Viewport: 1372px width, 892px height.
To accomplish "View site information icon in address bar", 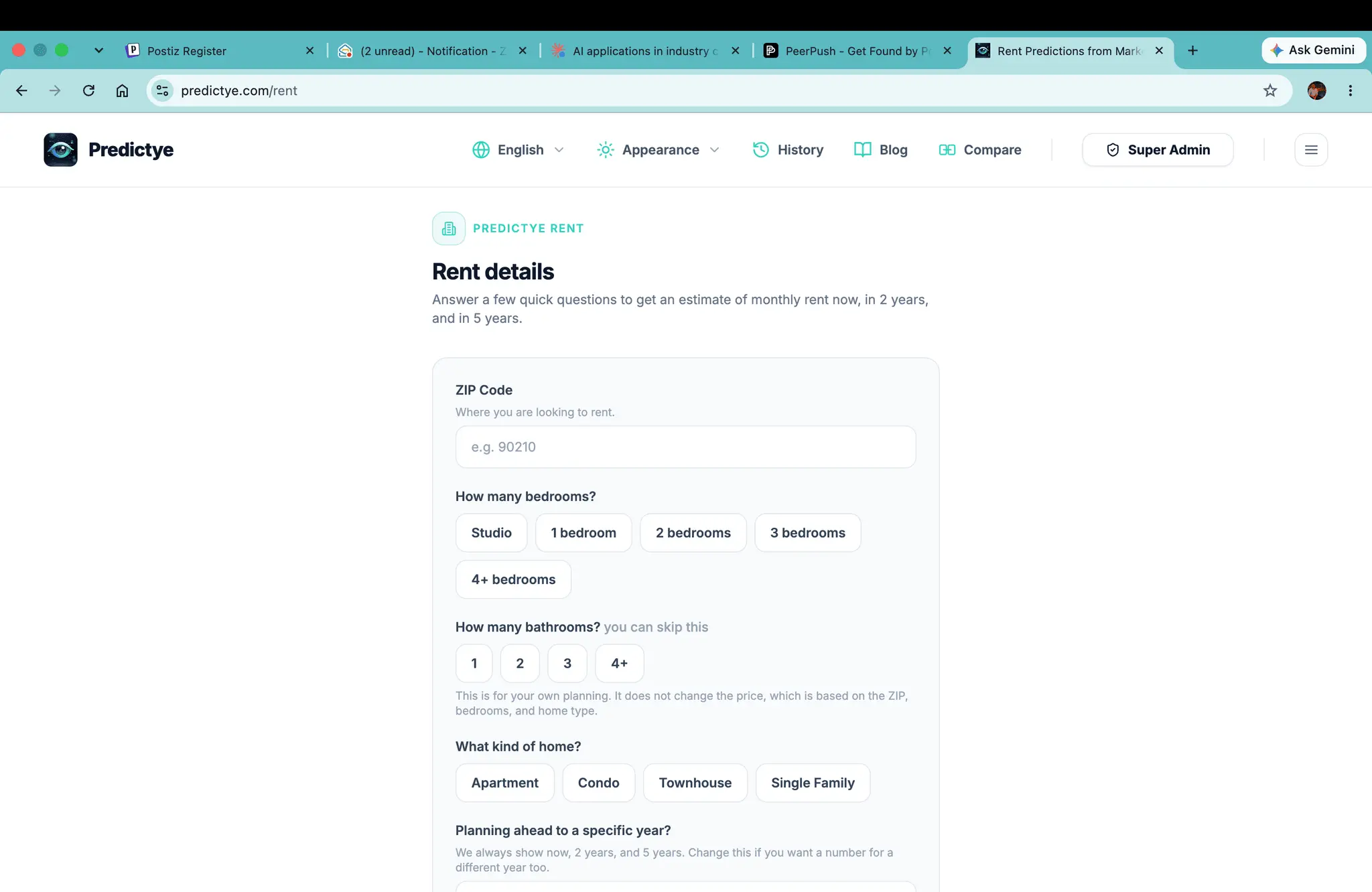I will [x=162, y=90].
